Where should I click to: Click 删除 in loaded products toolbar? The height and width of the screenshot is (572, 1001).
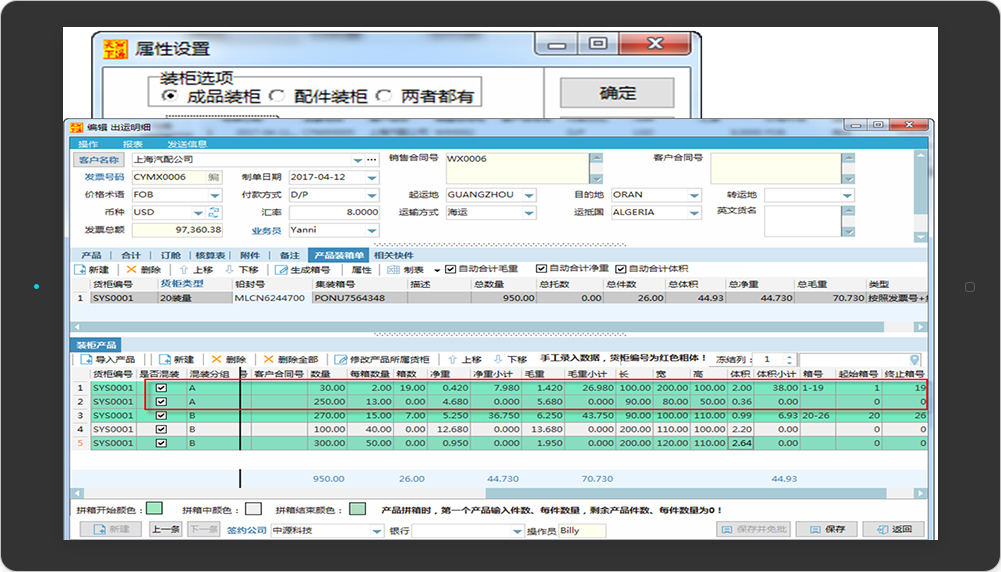[x=229, y=359]
